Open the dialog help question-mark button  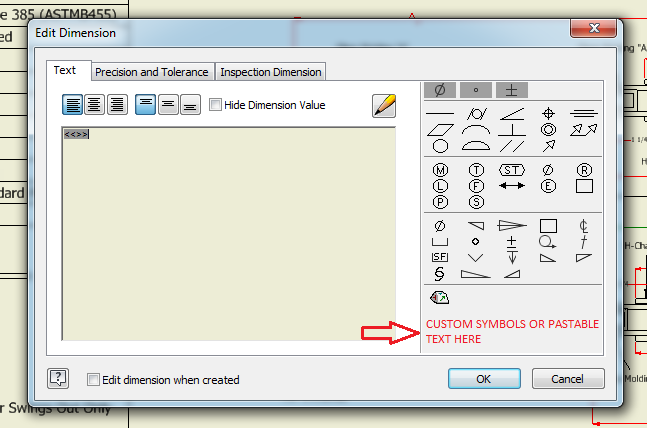[x=58, y=378]
